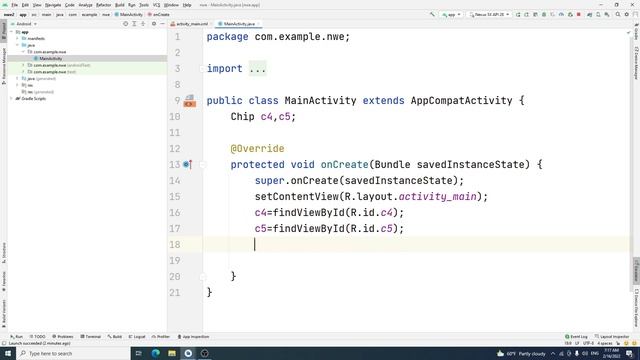Click the Sync Project with Gradle icon
640x360 pixels.
(x=589, y=15)
